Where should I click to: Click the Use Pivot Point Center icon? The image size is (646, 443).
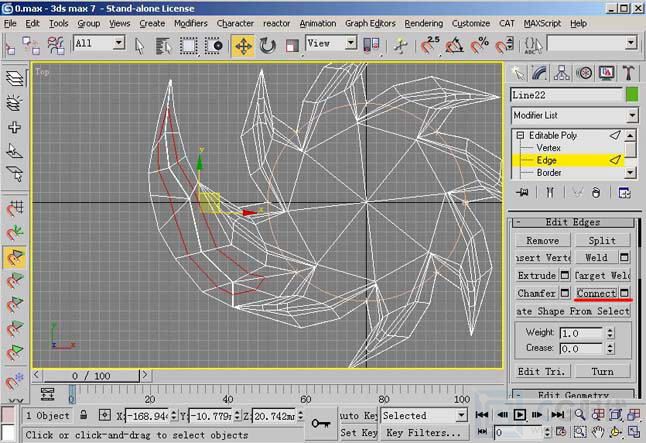tap(371, 45)
